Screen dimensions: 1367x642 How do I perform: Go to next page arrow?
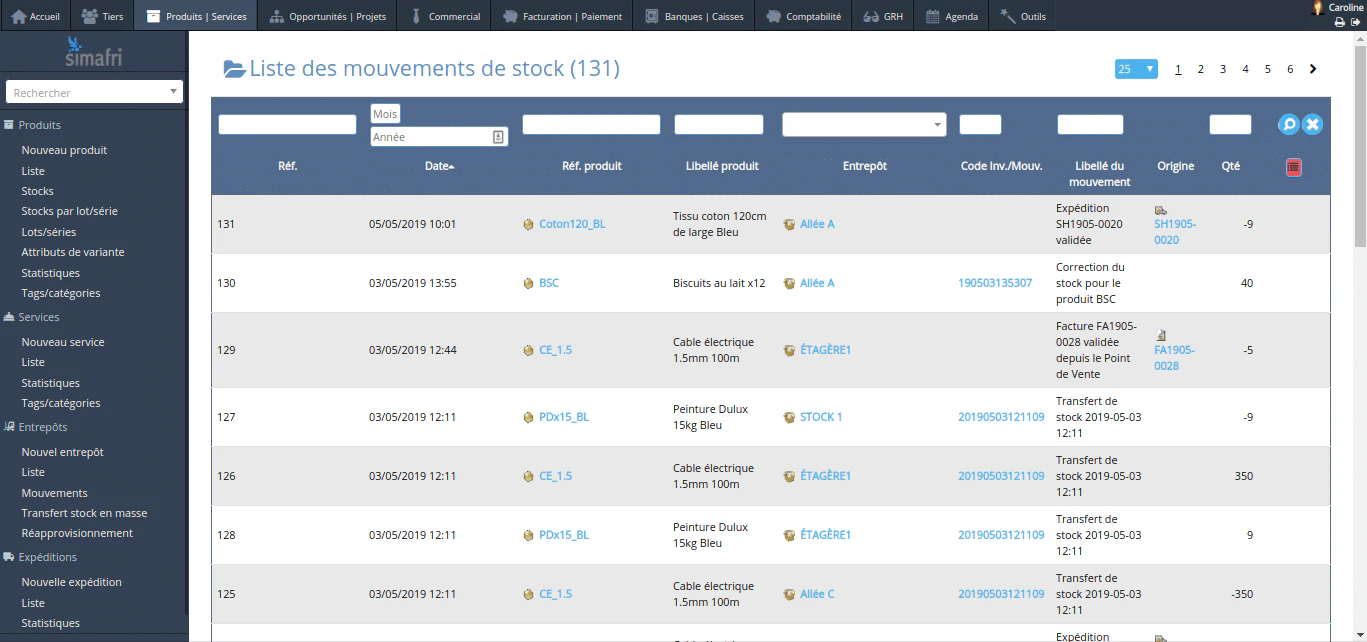tap(1313, 69)
